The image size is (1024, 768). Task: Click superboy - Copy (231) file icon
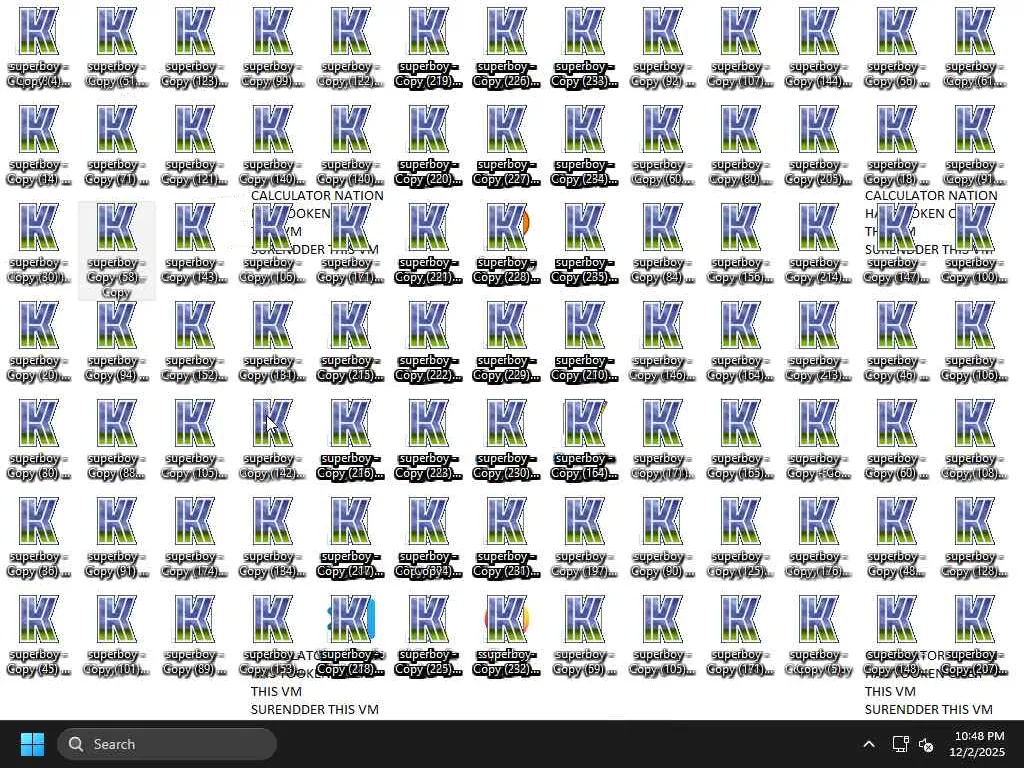pyautogui.click(x=506, y=537)
